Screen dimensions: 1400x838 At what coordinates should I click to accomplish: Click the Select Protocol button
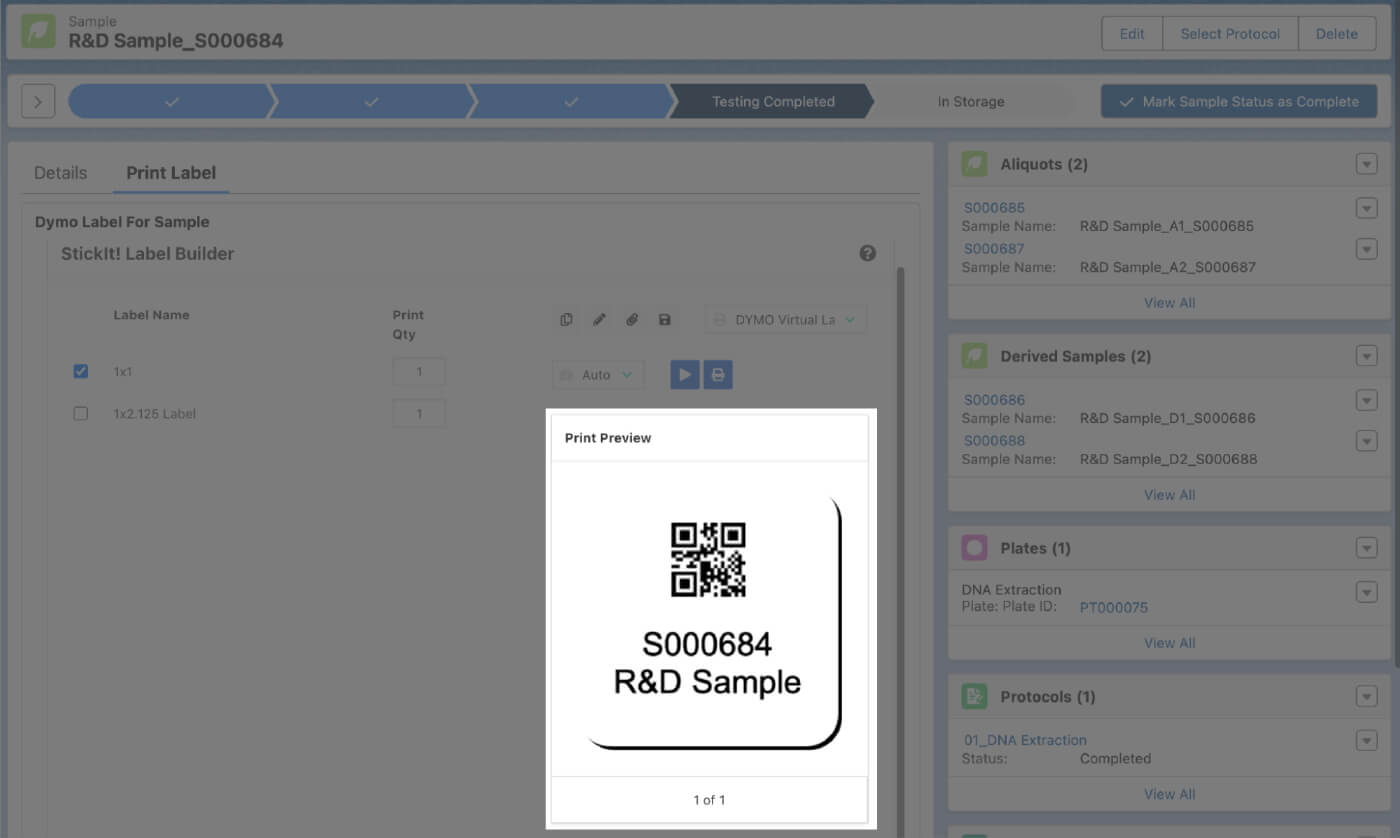pos(1230,34)
